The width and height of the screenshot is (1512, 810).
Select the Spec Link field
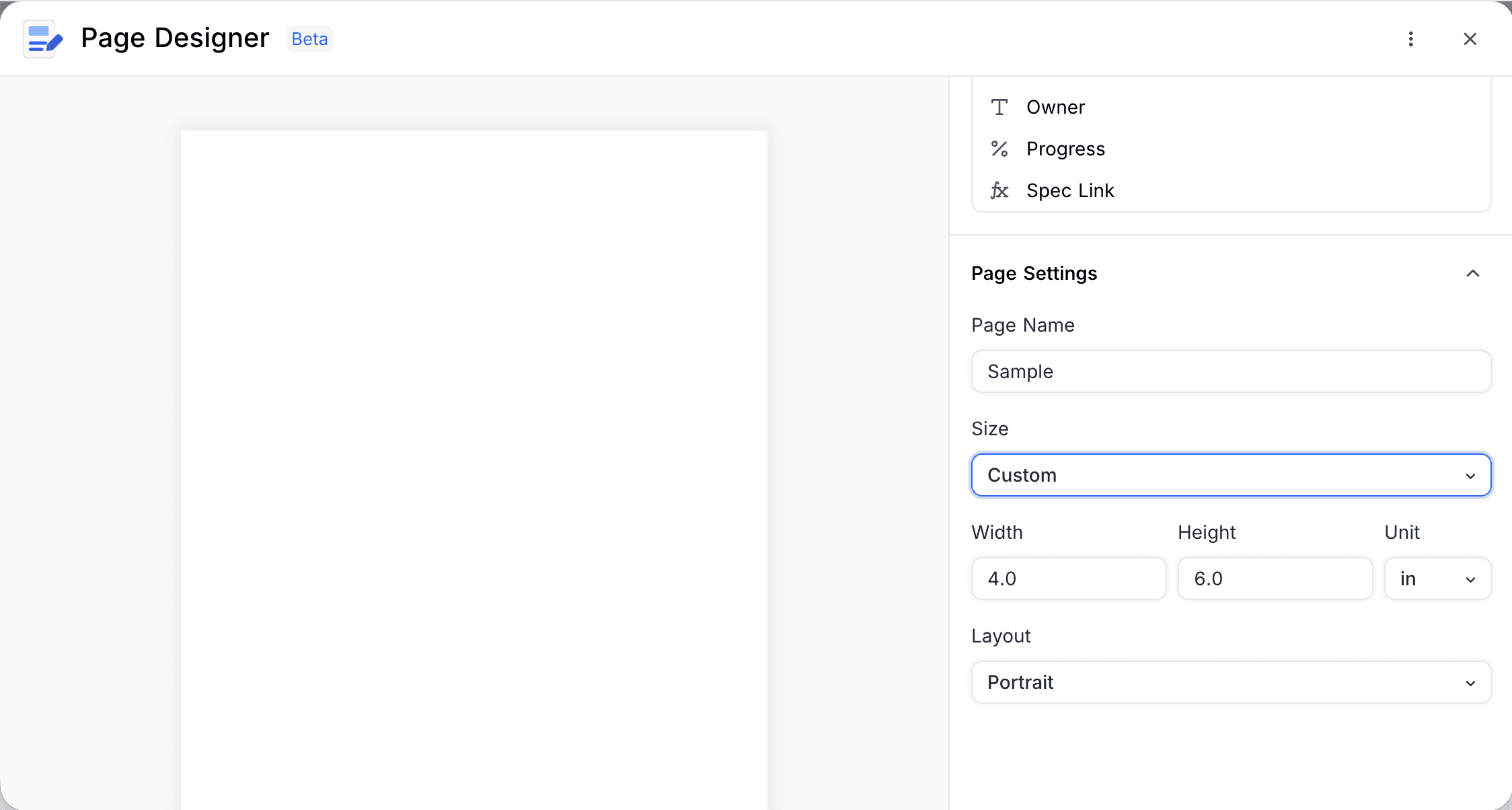(1231, 190)
